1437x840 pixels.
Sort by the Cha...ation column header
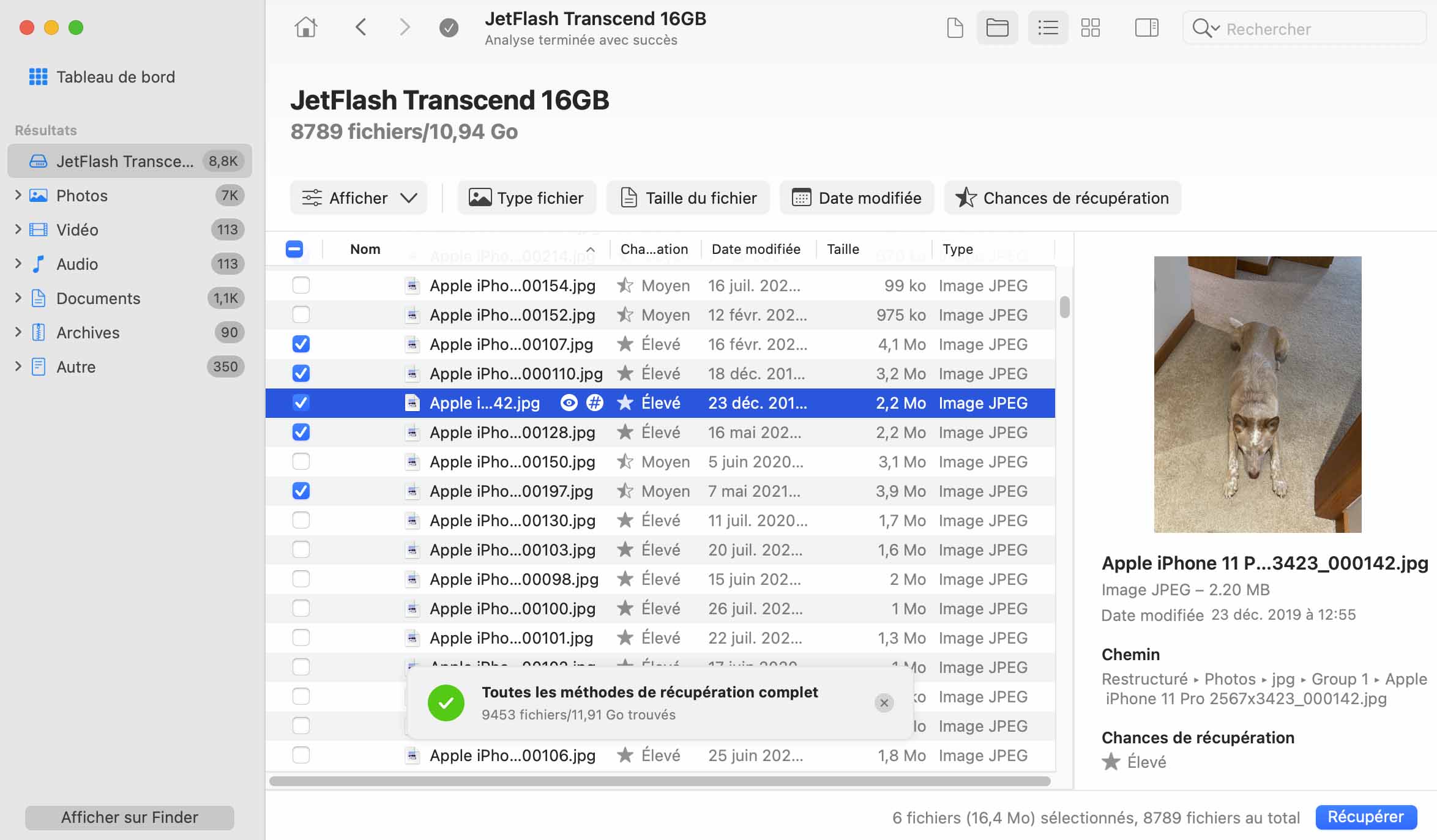pos(654,249)
